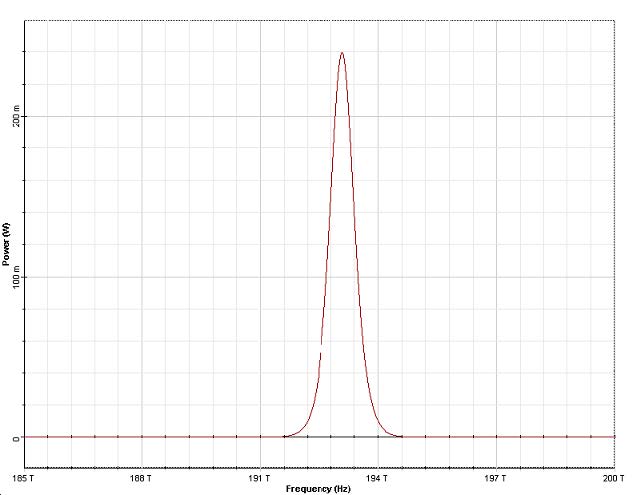
Task: Click the 200 T frequency axis label
Action: pos(614,478)
